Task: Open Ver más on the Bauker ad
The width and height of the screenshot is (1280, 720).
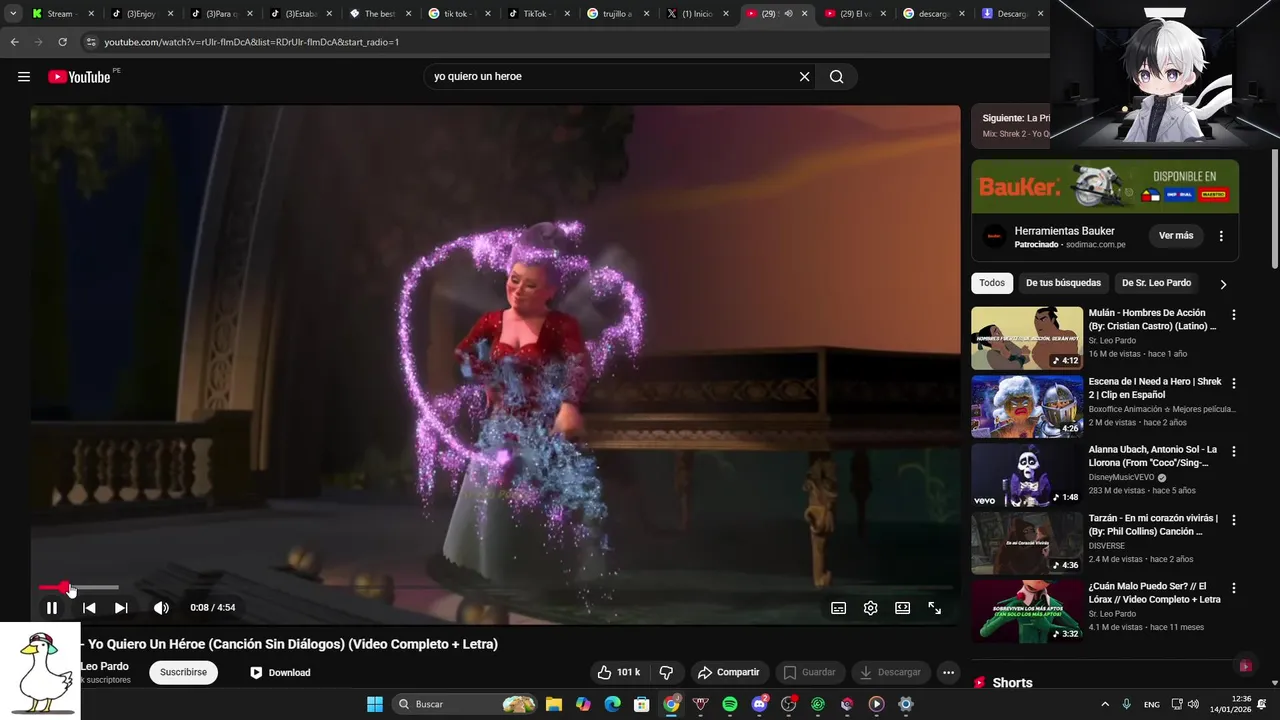Action: (x=1176, y=236)
